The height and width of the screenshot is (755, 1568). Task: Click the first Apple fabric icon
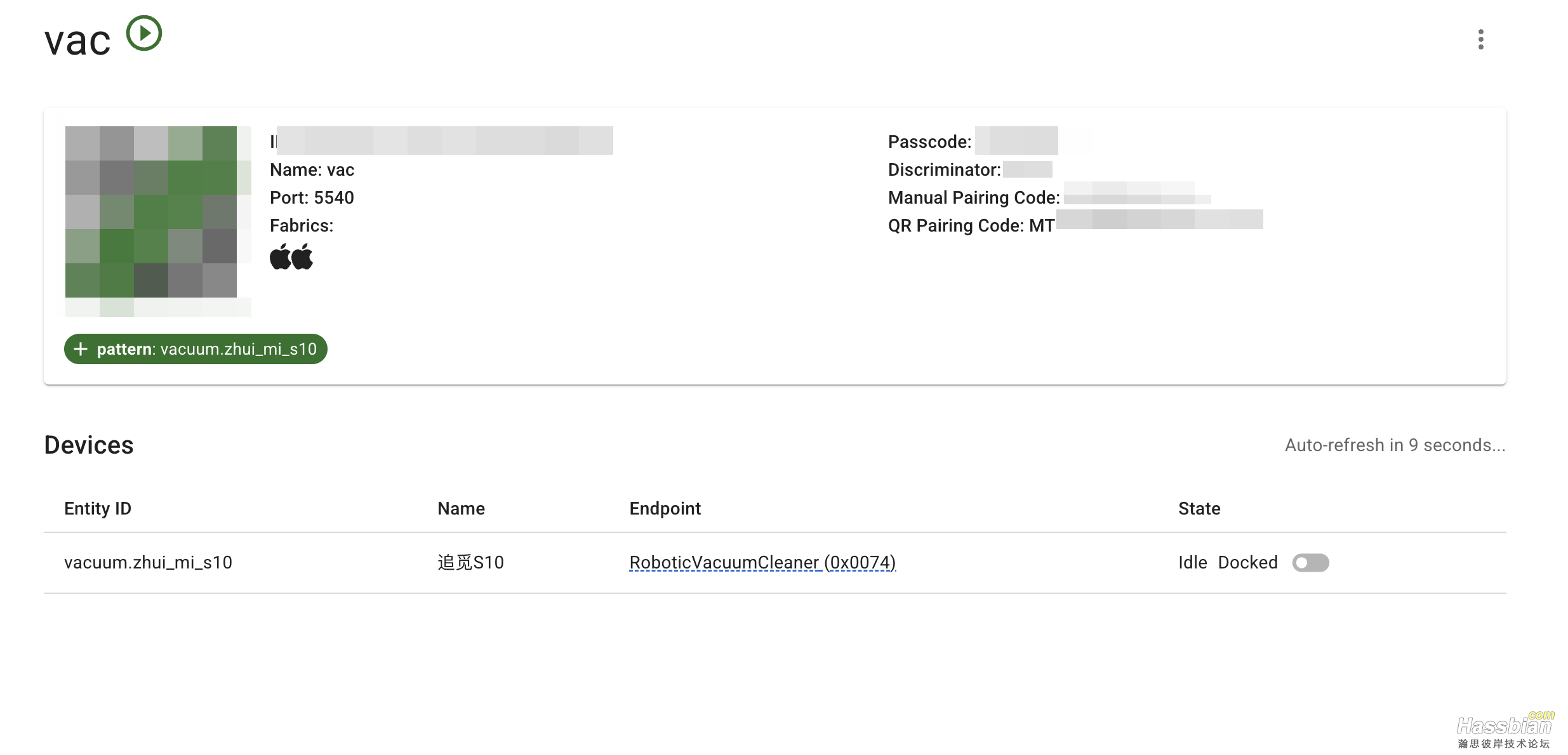tap(280, 257)
